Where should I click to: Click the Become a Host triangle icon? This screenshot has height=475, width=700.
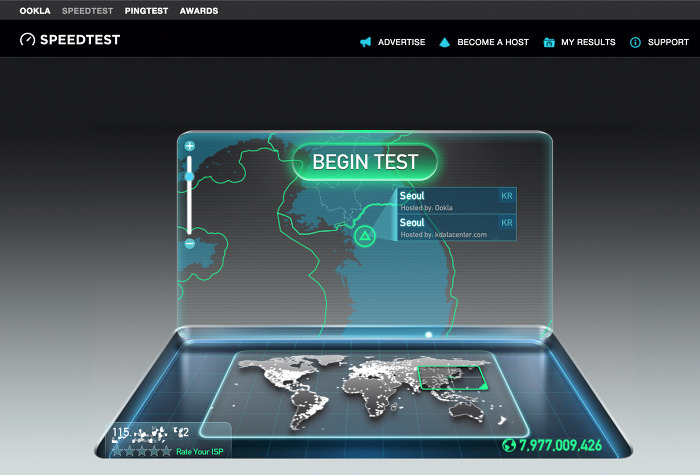(x=445, y=42)
